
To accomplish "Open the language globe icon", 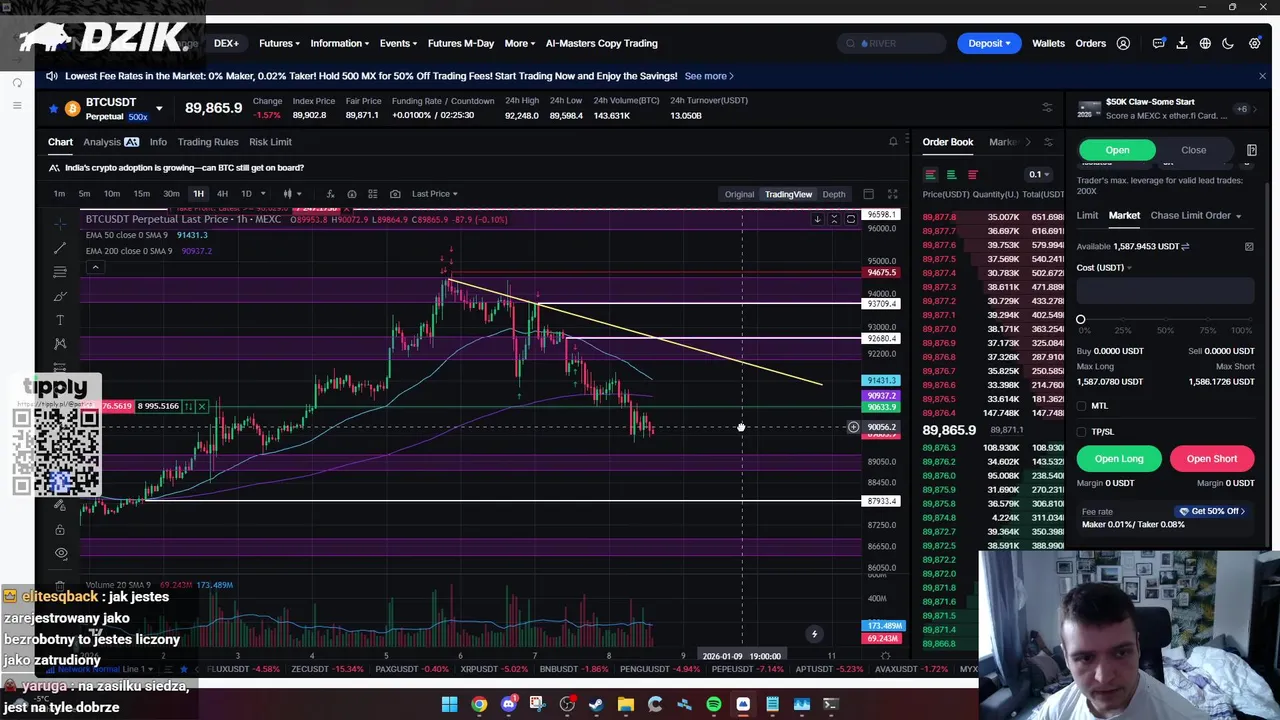I will click(1205, 43).
